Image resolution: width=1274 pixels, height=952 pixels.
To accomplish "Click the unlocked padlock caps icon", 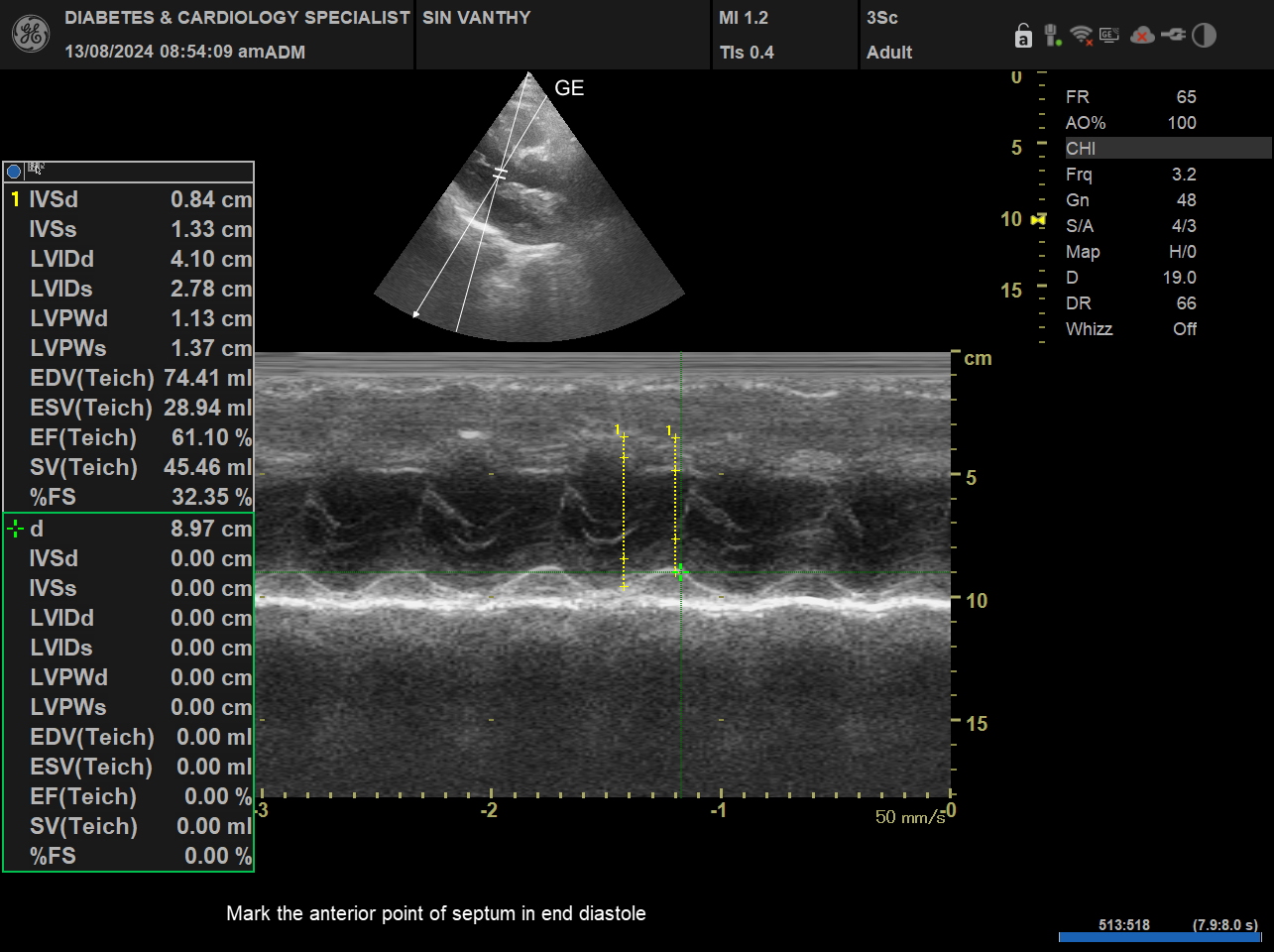I will 1023,37.
